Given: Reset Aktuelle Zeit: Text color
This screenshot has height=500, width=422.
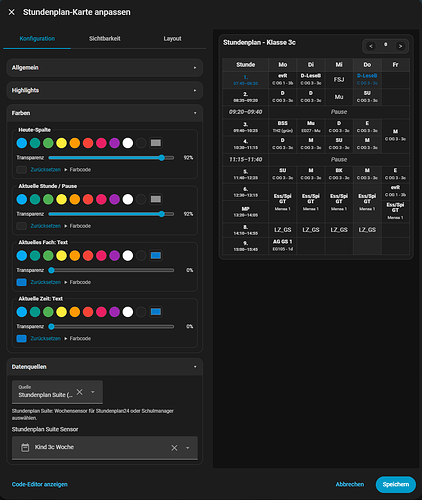Looking at the screenshot, I should (x=46, y=339).
